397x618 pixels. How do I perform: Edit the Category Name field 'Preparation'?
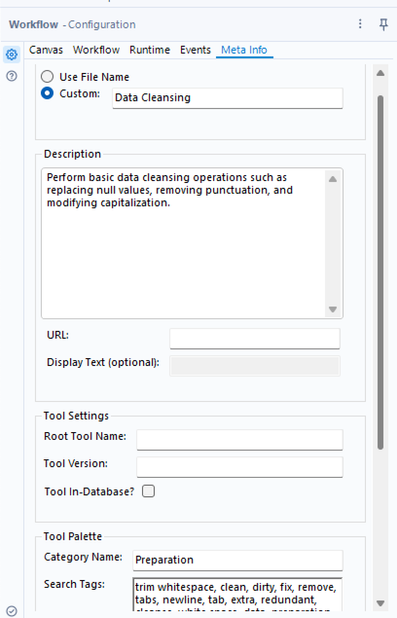[x=237, y=560]
